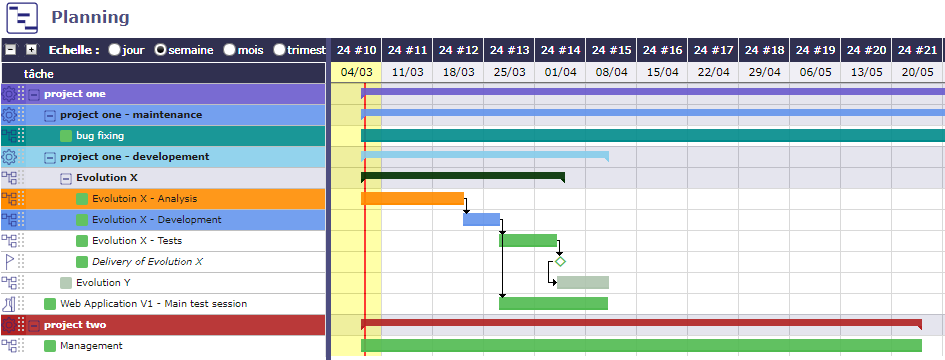Collapse project one - developement node
The image size is (945, 360).
[50, 157]
